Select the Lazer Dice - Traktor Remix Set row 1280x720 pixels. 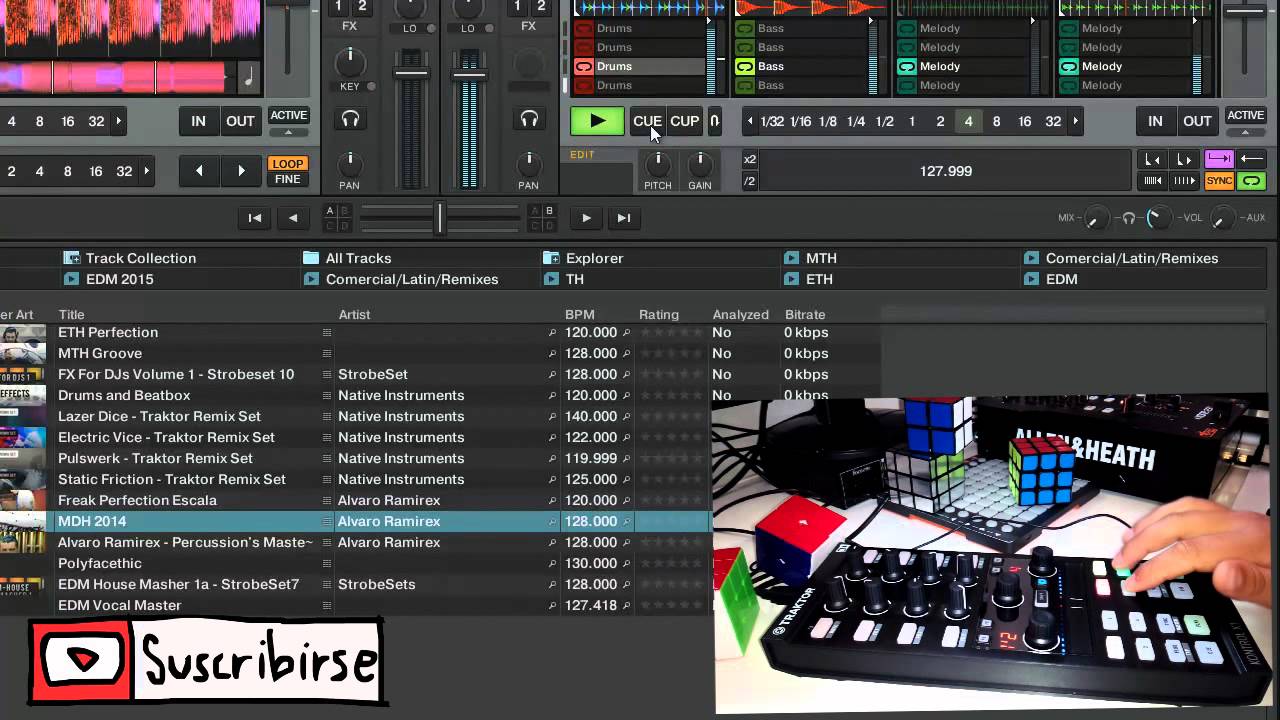(355, 416)
